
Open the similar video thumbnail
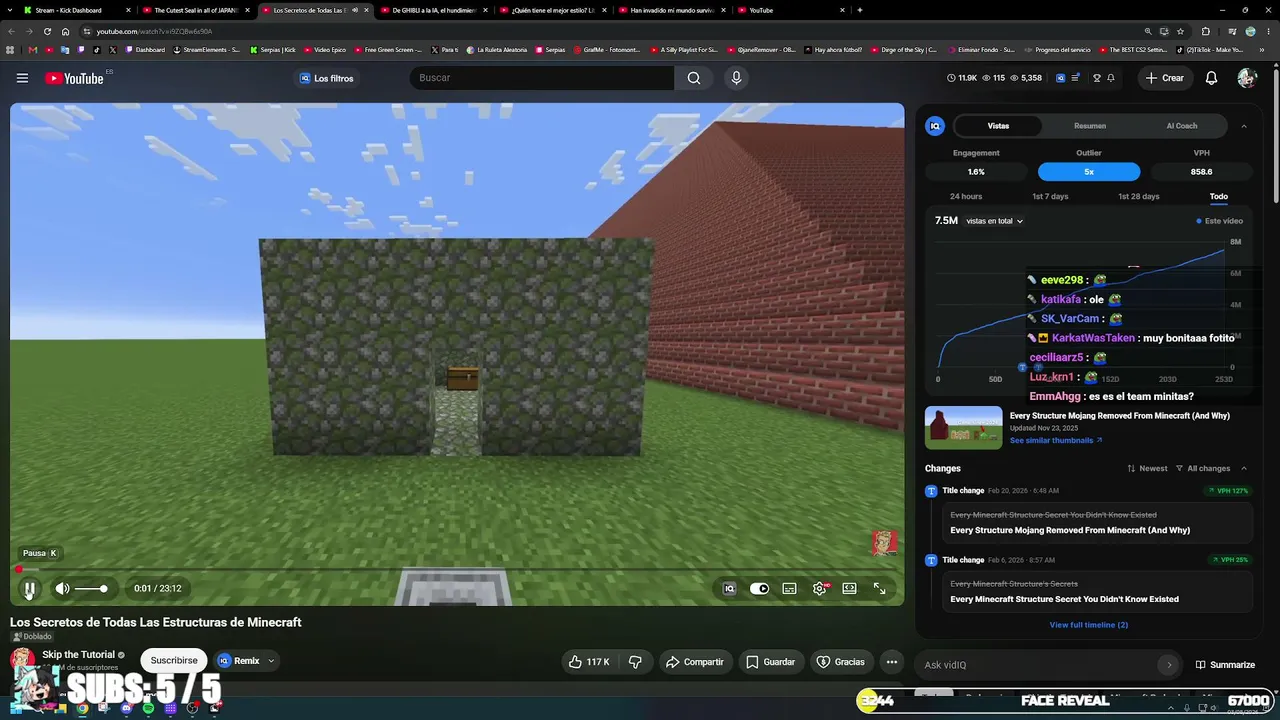pos(963,428)
